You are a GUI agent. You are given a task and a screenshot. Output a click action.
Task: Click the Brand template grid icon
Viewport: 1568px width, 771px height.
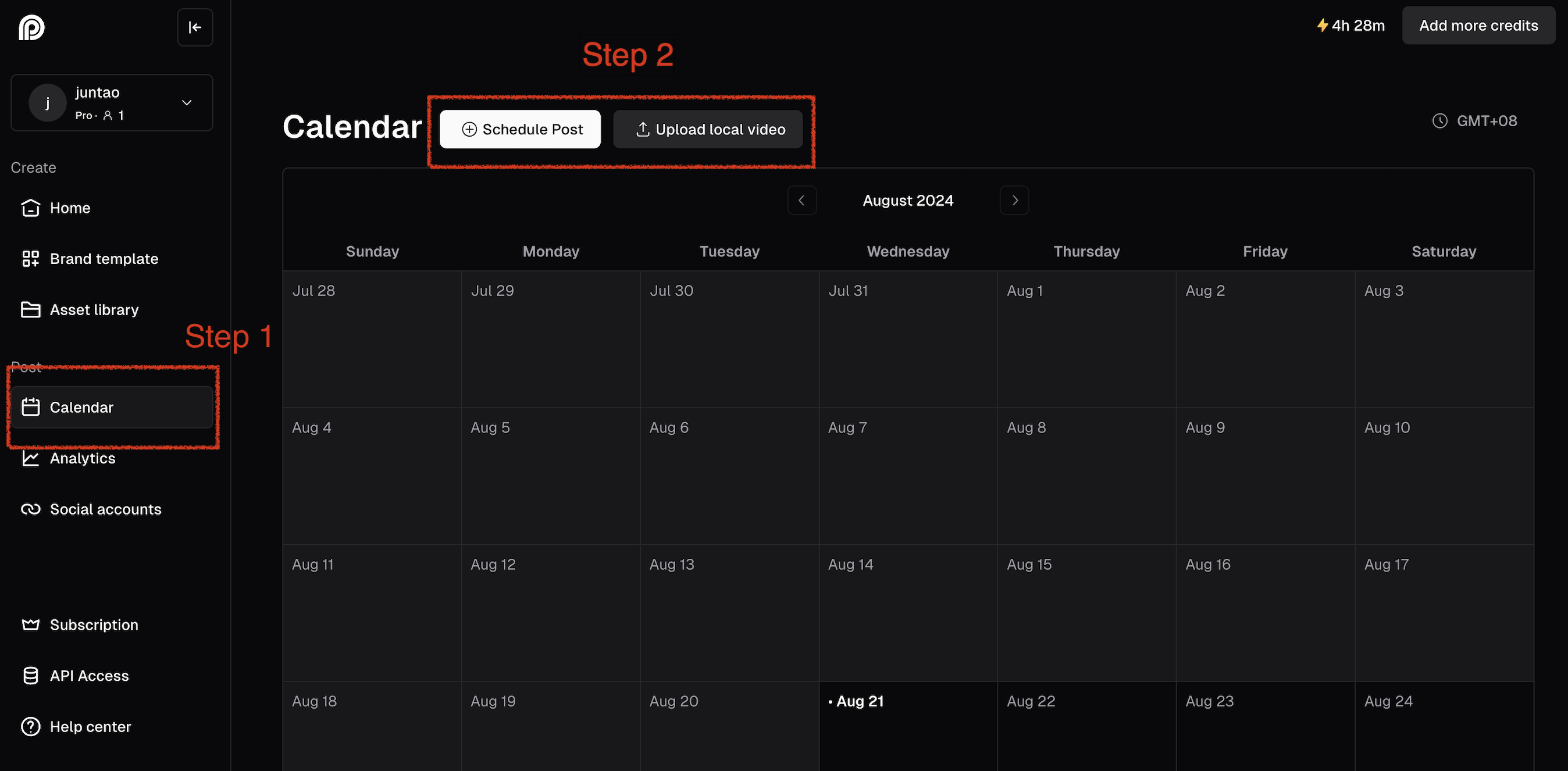30,259
